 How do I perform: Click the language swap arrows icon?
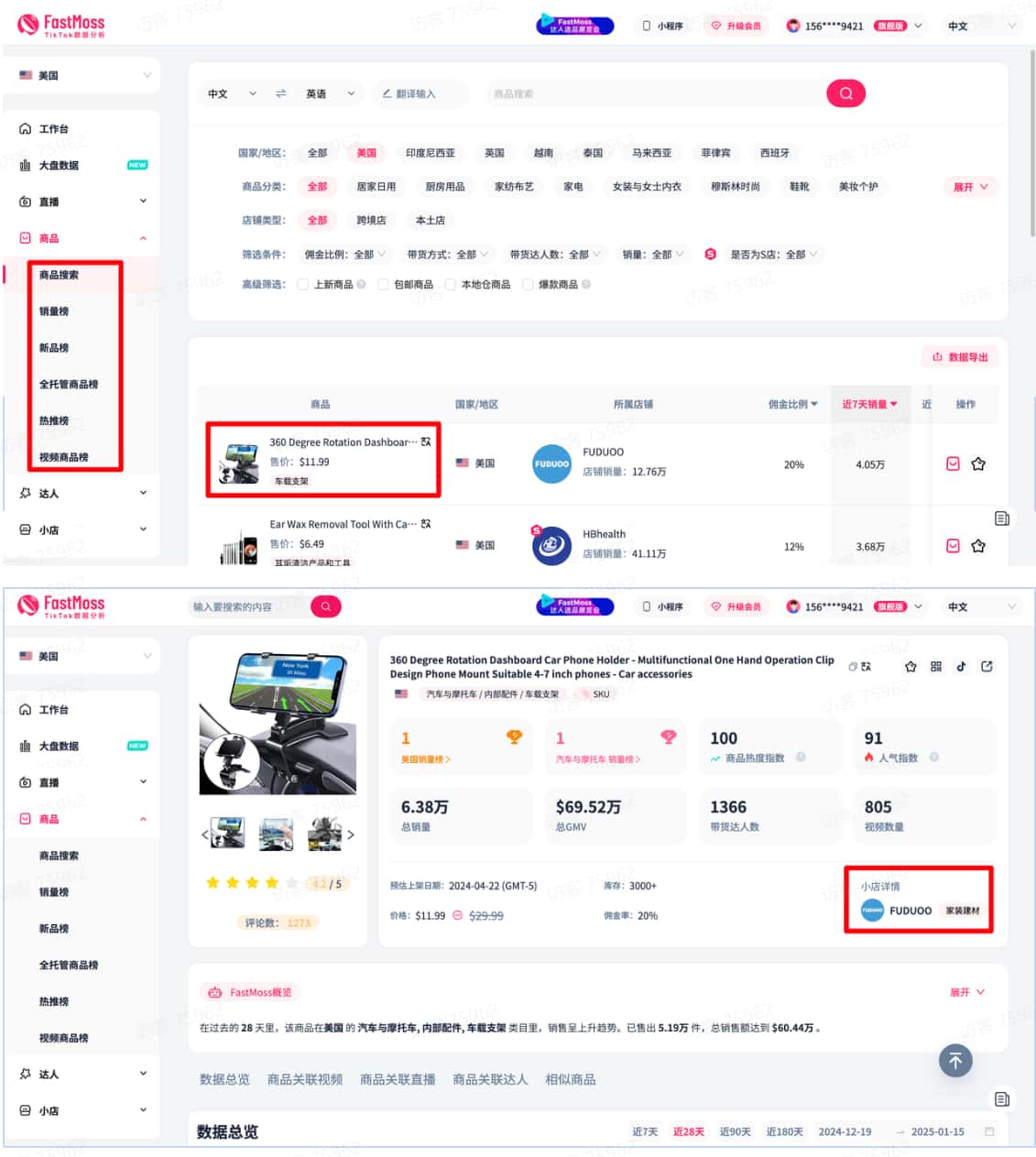[x=281, y=93]
